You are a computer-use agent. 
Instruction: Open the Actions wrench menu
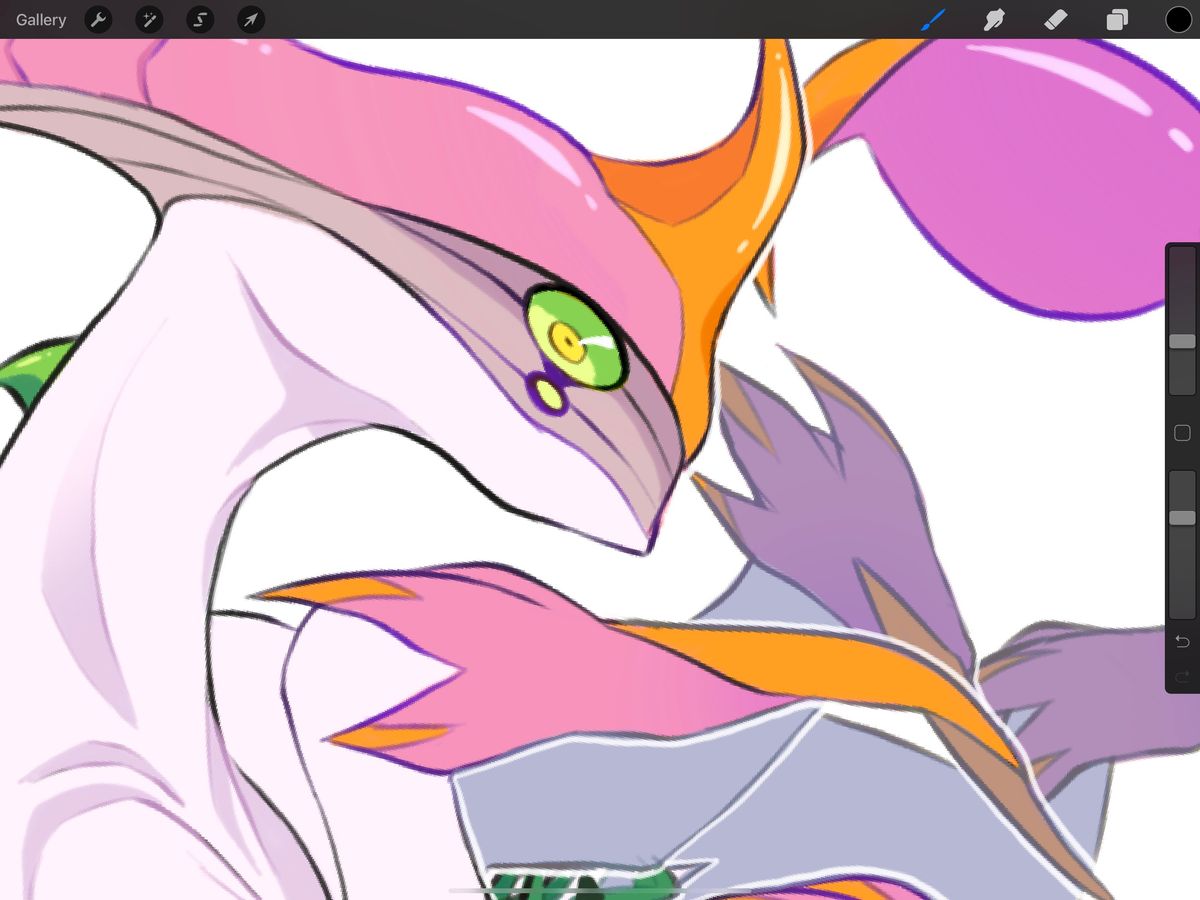(98, 19)
